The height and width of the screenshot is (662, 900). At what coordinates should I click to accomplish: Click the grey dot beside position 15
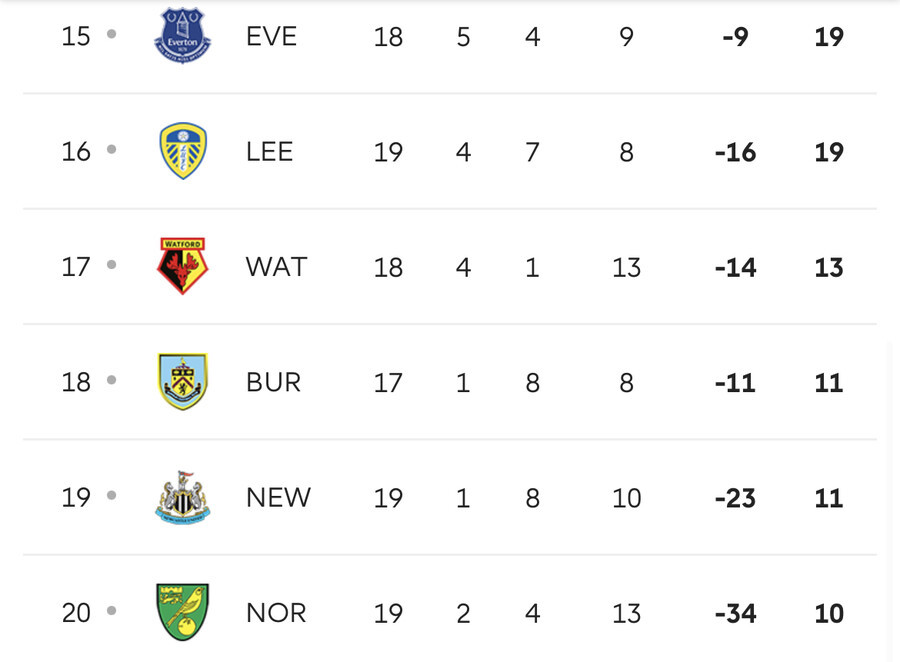tap(112, 34)
